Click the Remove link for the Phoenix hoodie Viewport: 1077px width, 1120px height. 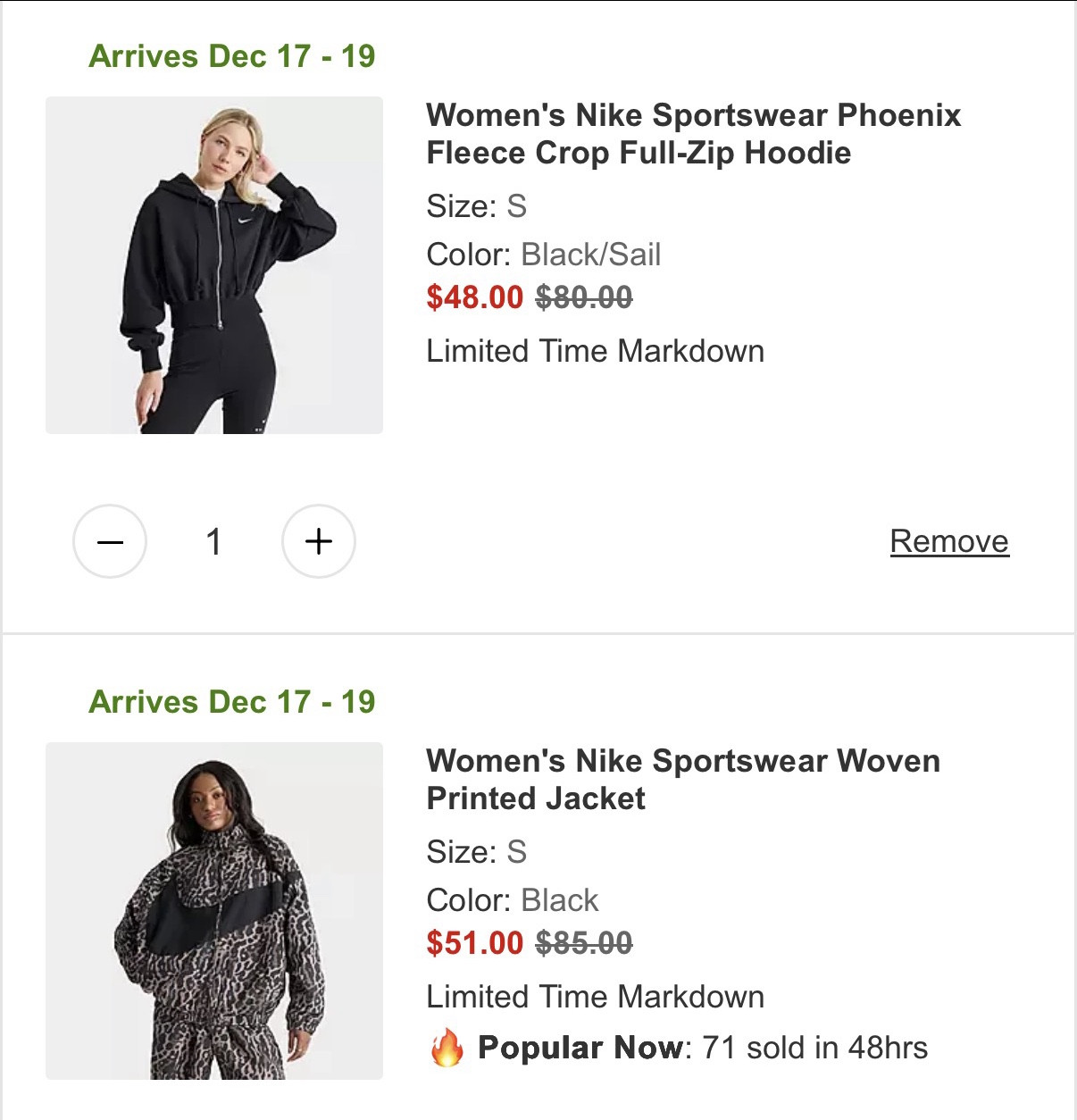(949, 540)
